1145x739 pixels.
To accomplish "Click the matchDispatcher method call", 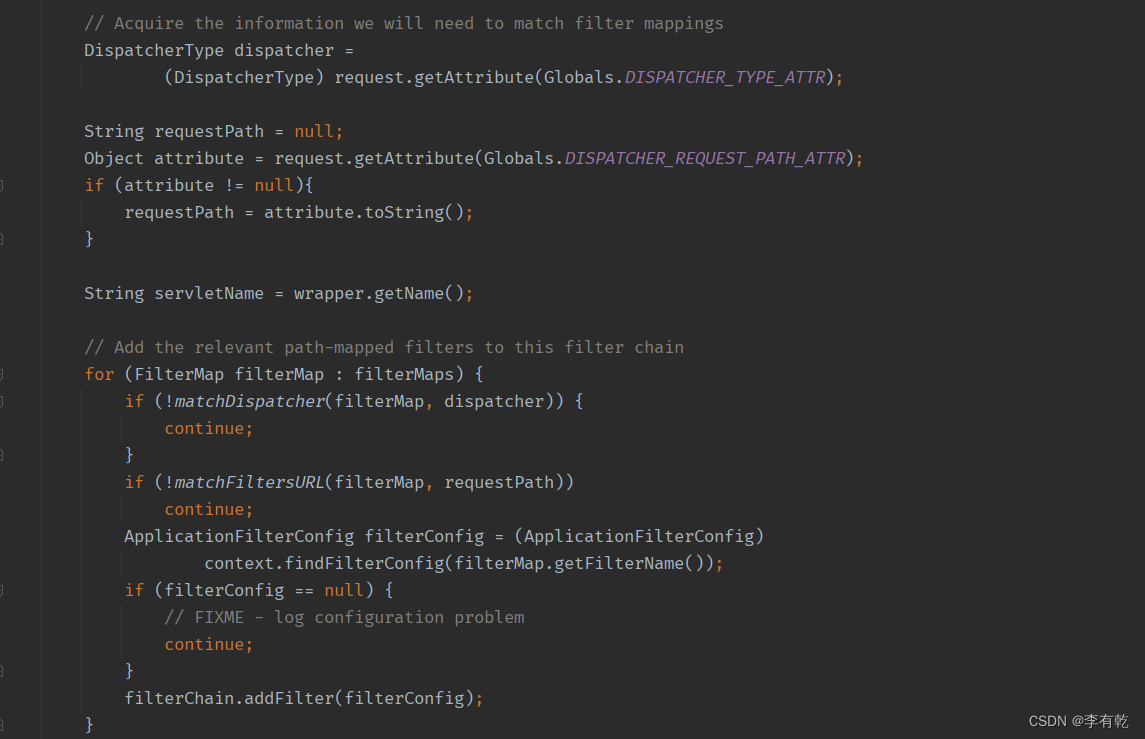I will tap(249, 401).
